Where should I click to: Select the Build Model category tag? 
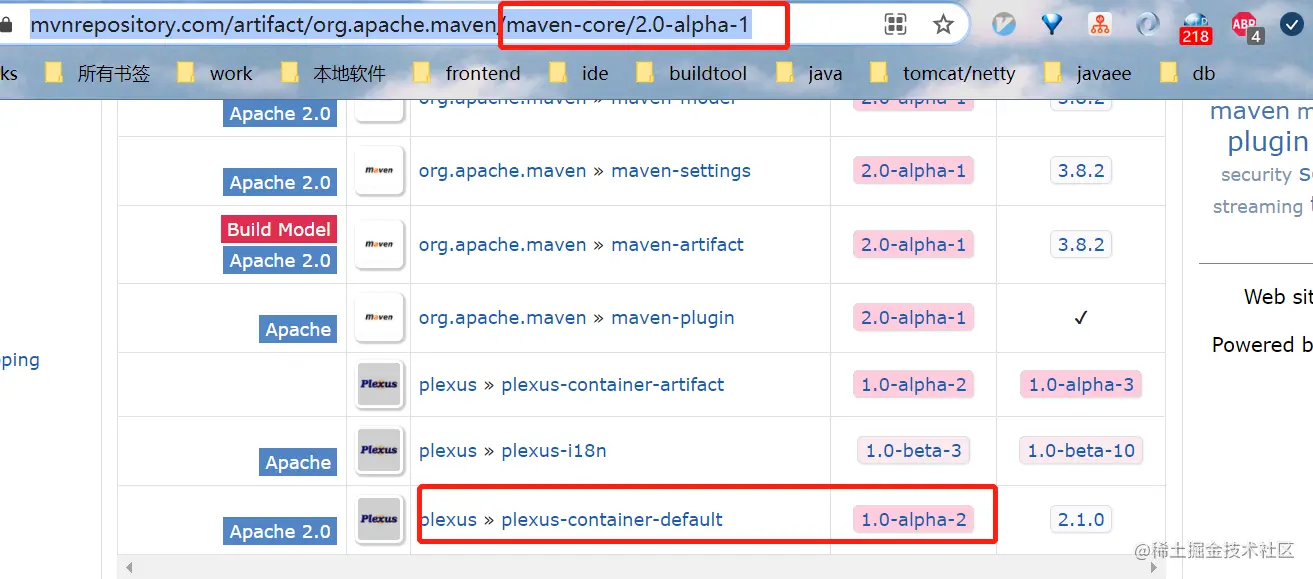279,229
